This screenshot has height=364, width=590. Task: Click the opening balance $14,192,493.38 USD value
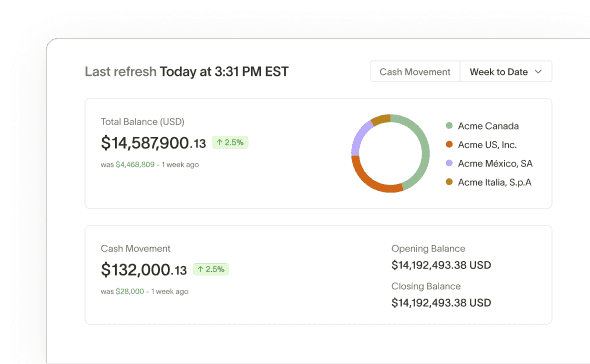(441, 265)
